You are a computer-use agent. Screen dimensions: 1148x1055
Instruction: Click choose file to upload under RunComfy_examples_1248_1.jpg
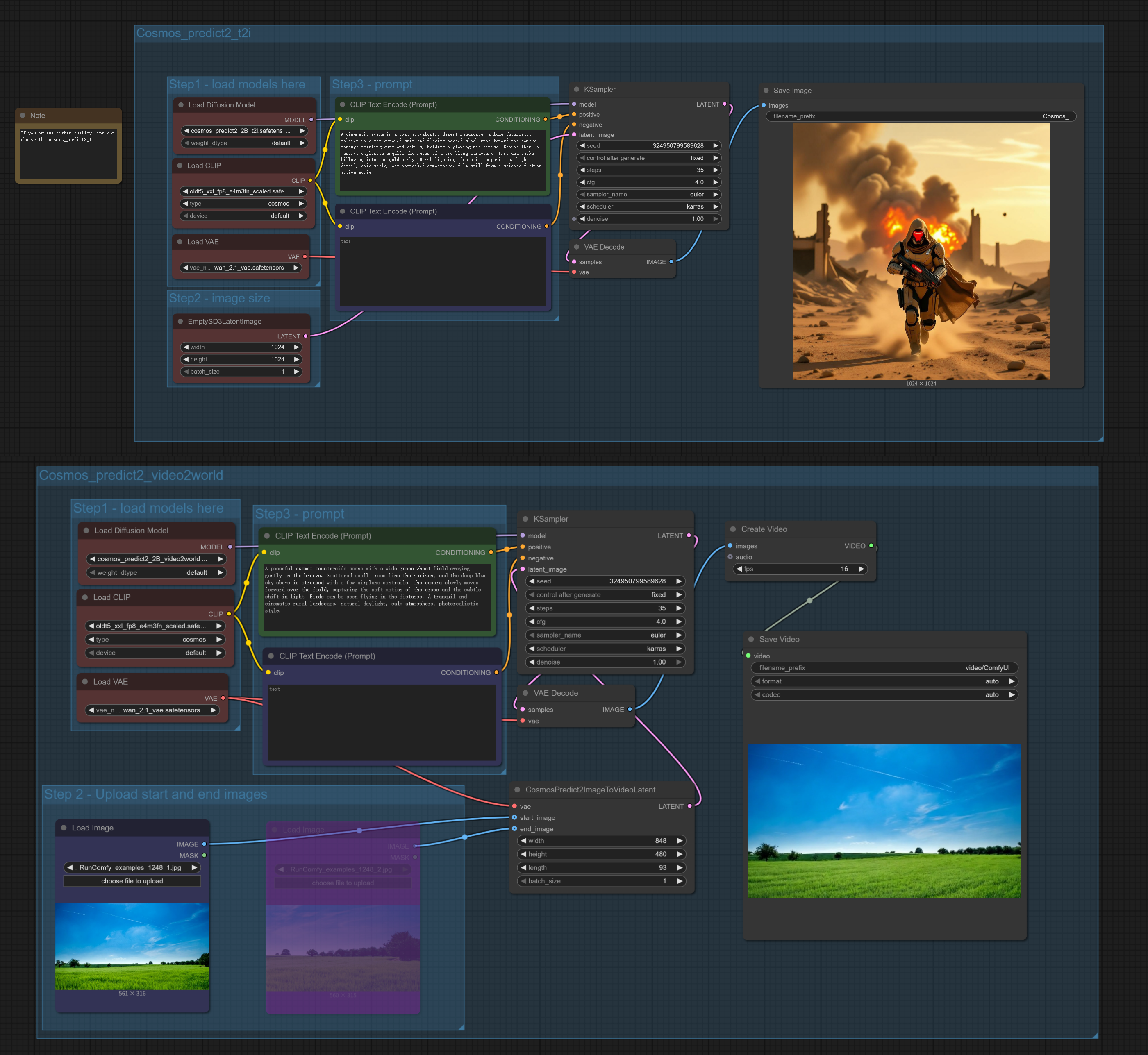(x=132, y=881)
